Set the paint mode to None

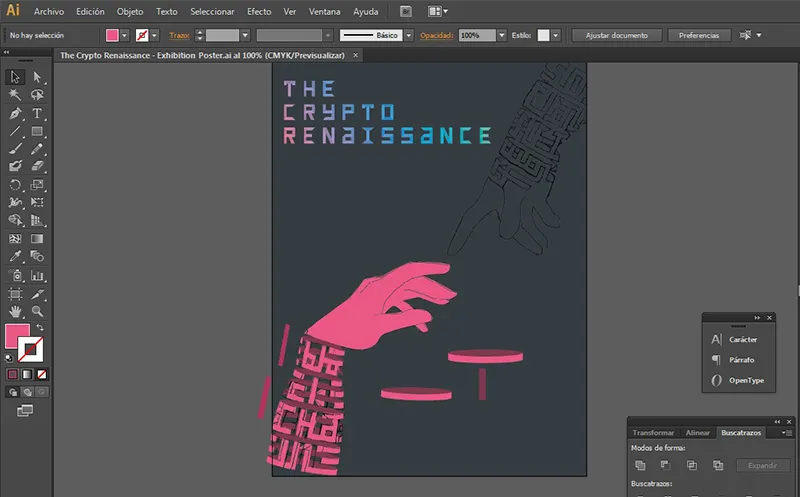[41, 374]
